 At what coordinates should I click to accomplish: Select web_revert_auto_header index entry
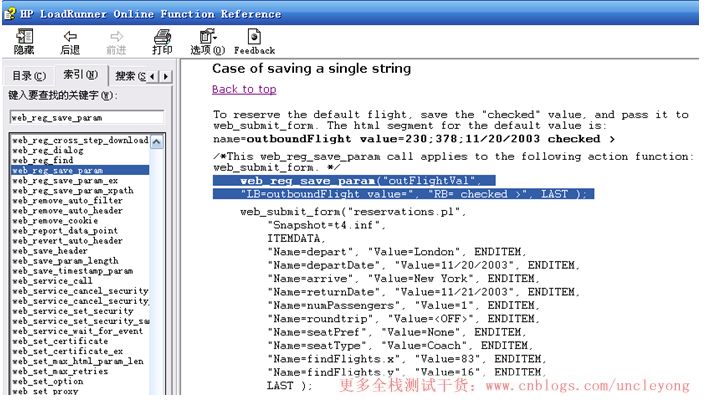point(67,240)
